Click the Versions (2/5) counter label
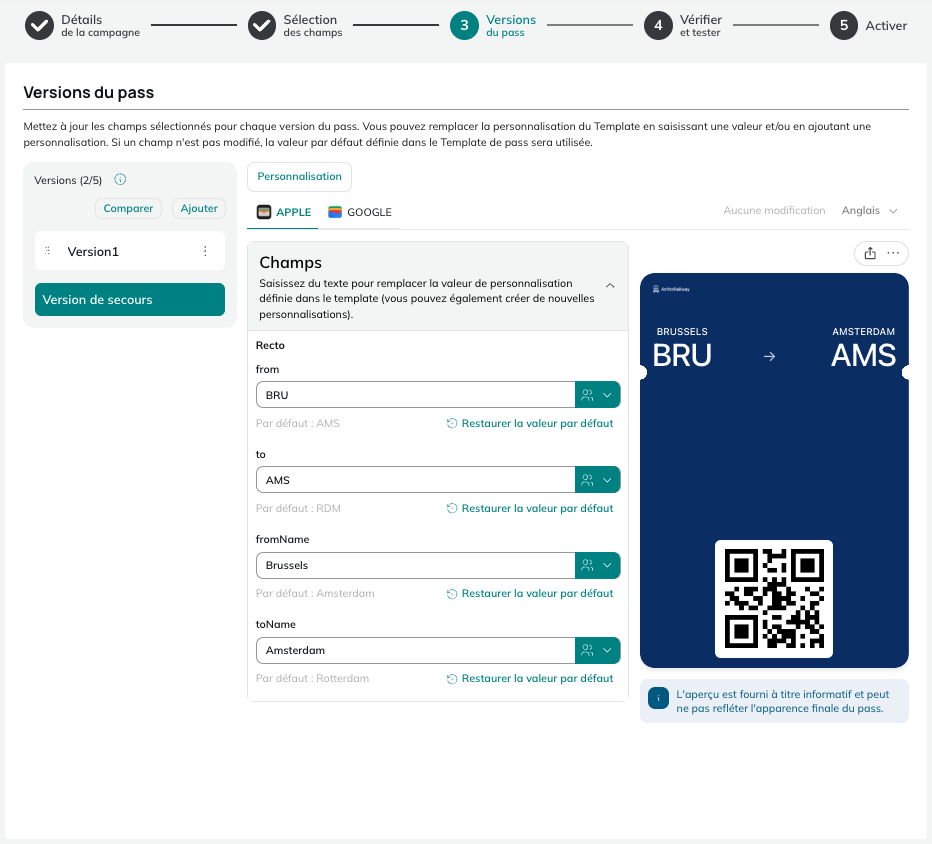The width and height of the screenshot is (932, 844). click(68, 180)
